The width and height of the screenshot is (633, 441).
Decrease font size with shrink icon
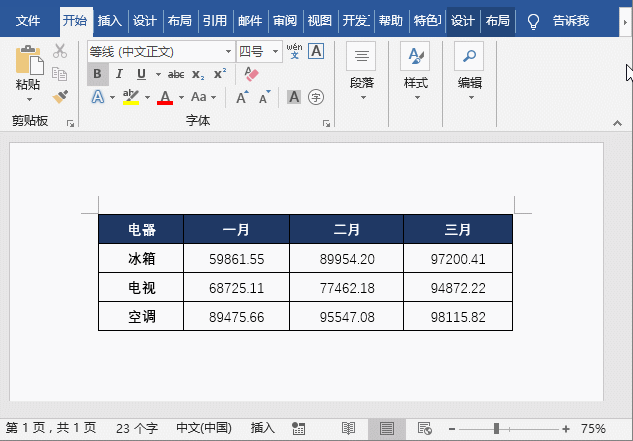point(264,97)
